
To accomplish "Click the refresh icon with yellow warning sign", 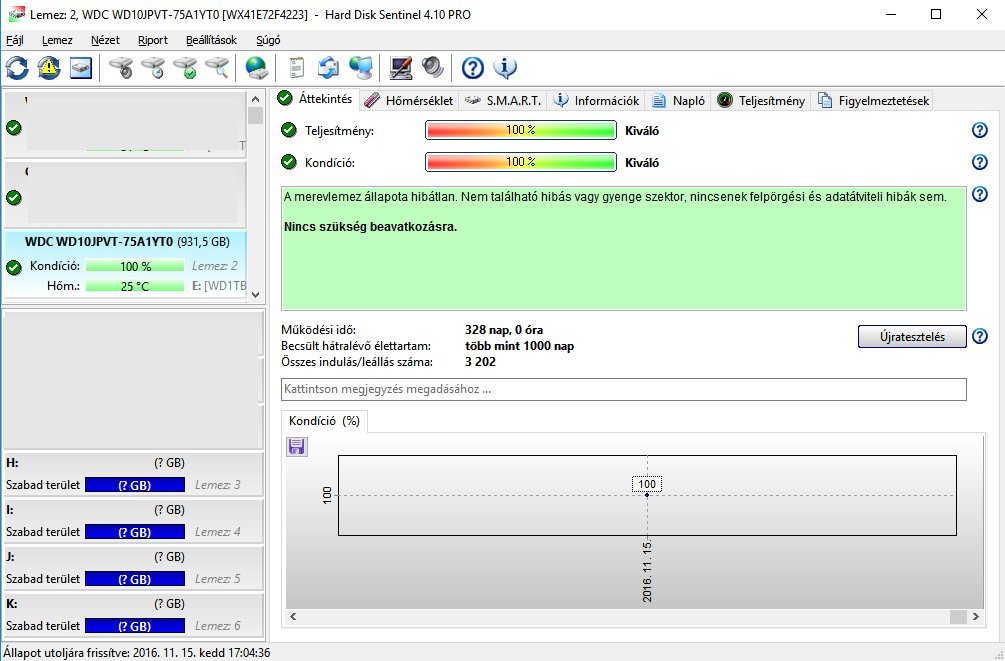I will point(49,67).
